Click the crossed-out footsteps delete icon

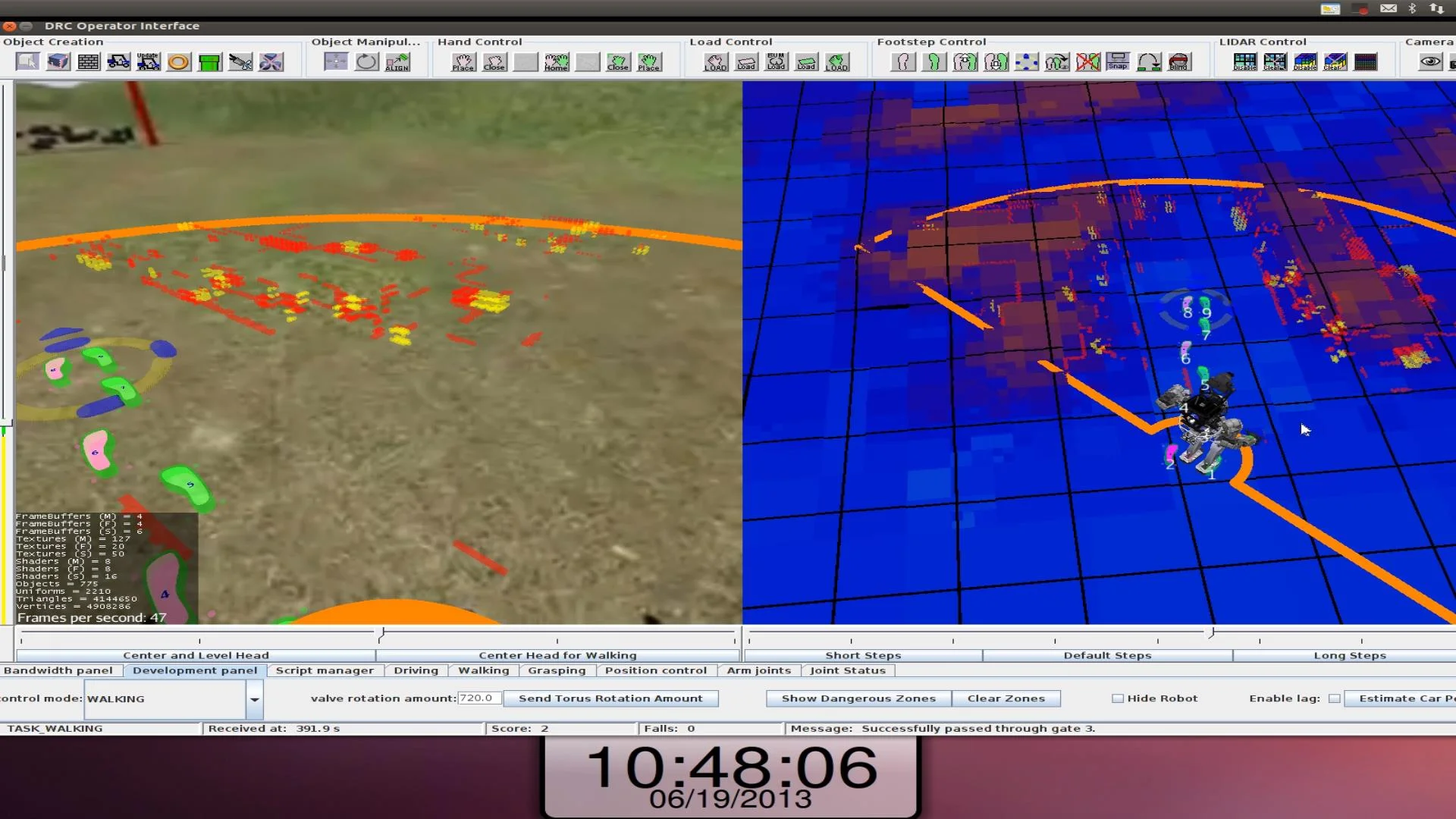point(1087,62)
